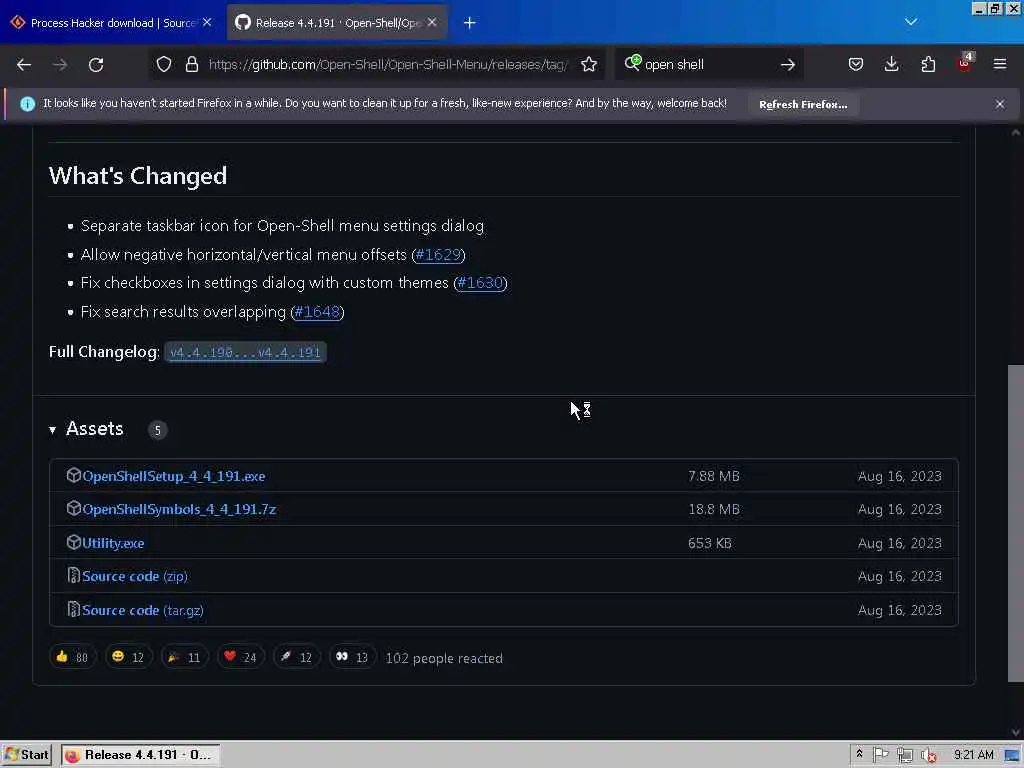Select the Release 4.4.191 Open-Shell tab
Viewport: 1024px width, 768px height.
(337, 23)
